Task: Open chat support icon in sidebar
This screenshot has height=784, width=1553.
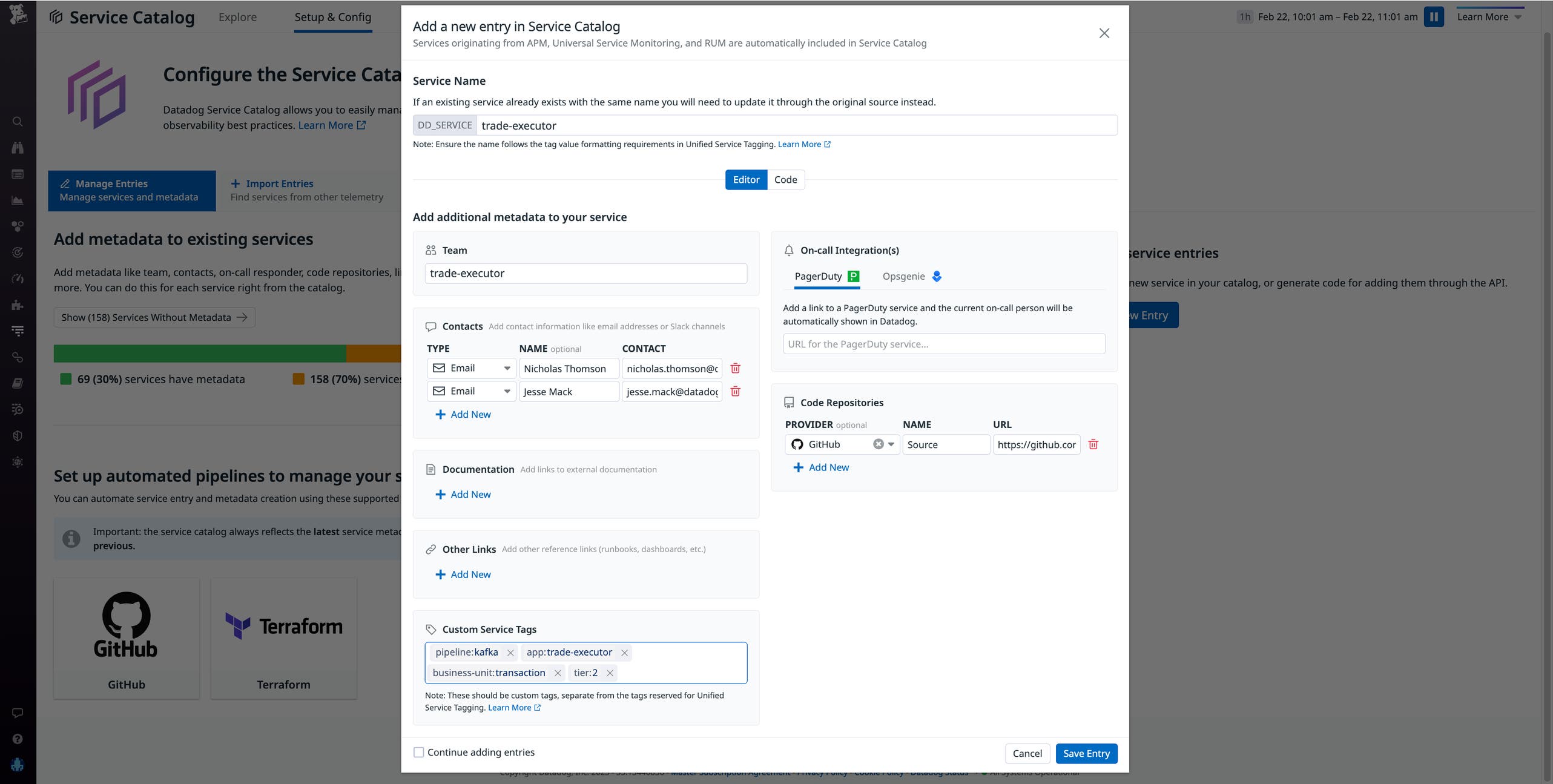Action: pyautogui.click(x=18, y=713)
